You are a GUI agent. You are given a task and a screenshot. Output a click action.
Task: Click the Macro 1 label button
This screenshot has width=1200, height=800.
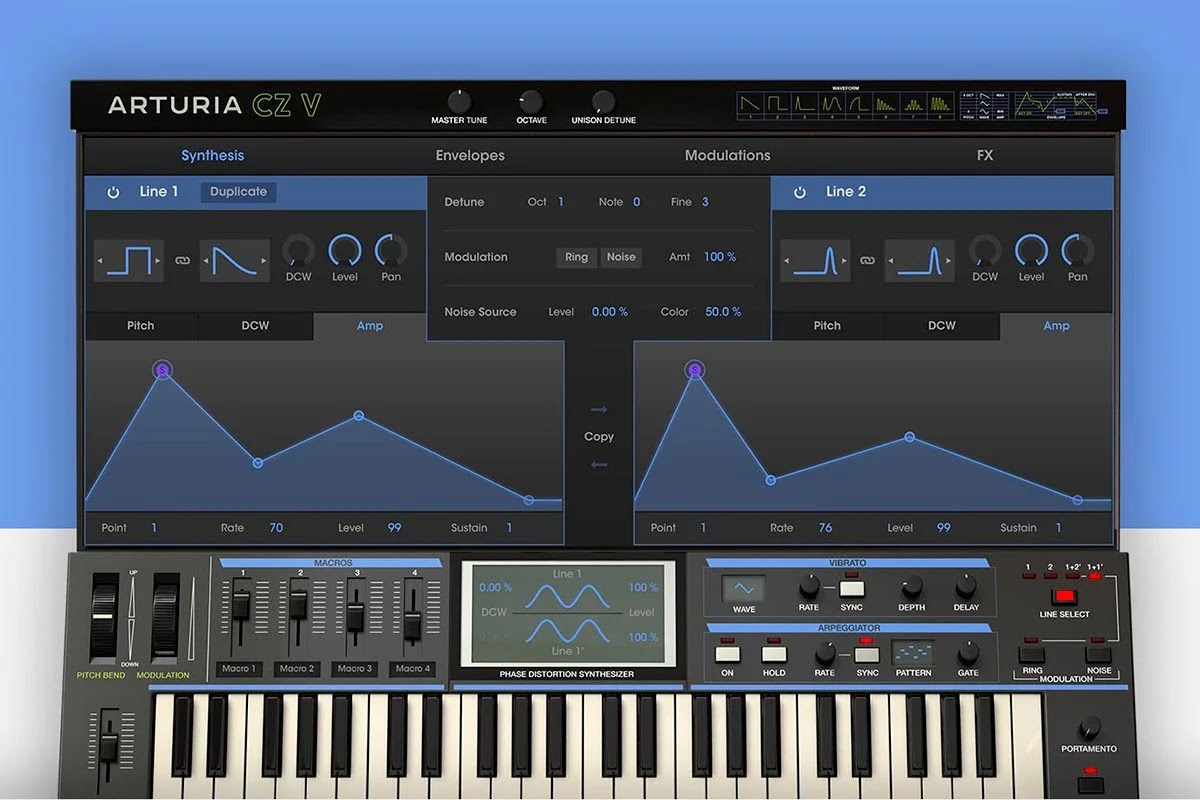239,669
